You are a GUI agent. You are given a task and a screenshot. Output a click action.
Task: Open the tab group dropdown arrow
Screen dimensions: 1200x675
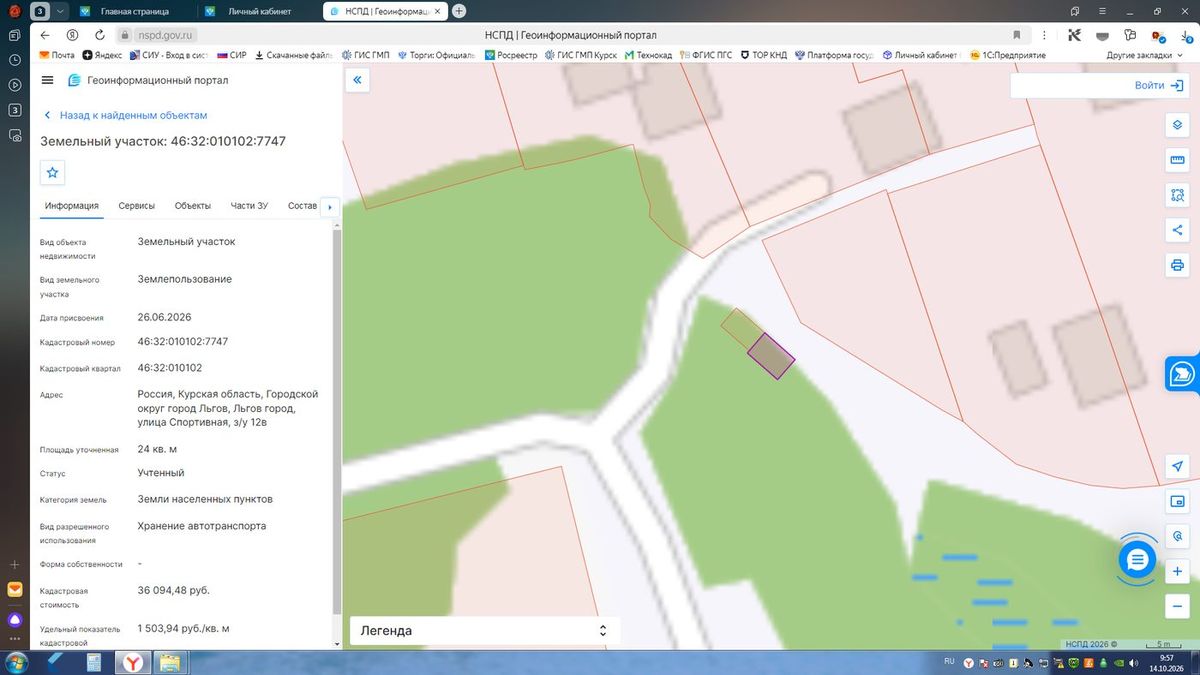[x=62, y=11]
